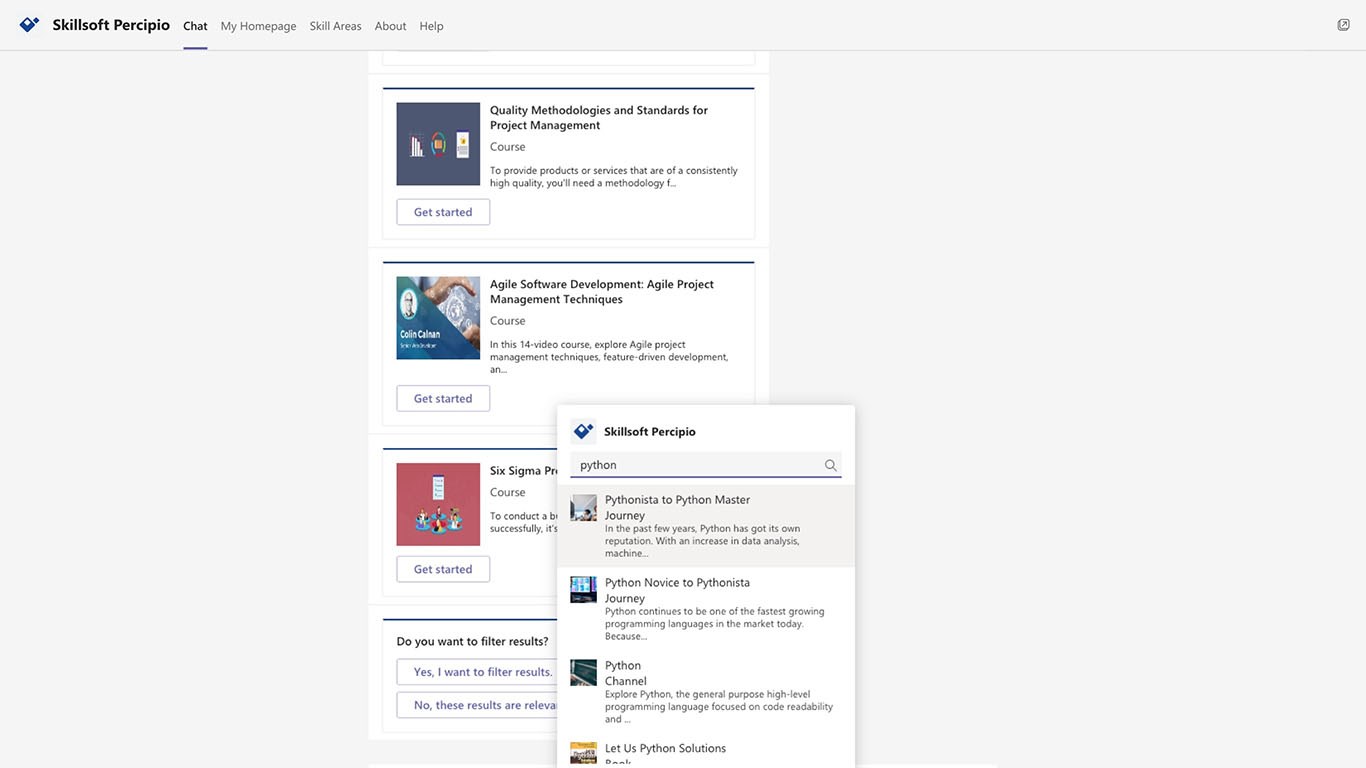This screenshot has height=768, width=1366.
Task: Open the pop-out icon at top right
Action: coord(1343,25)
